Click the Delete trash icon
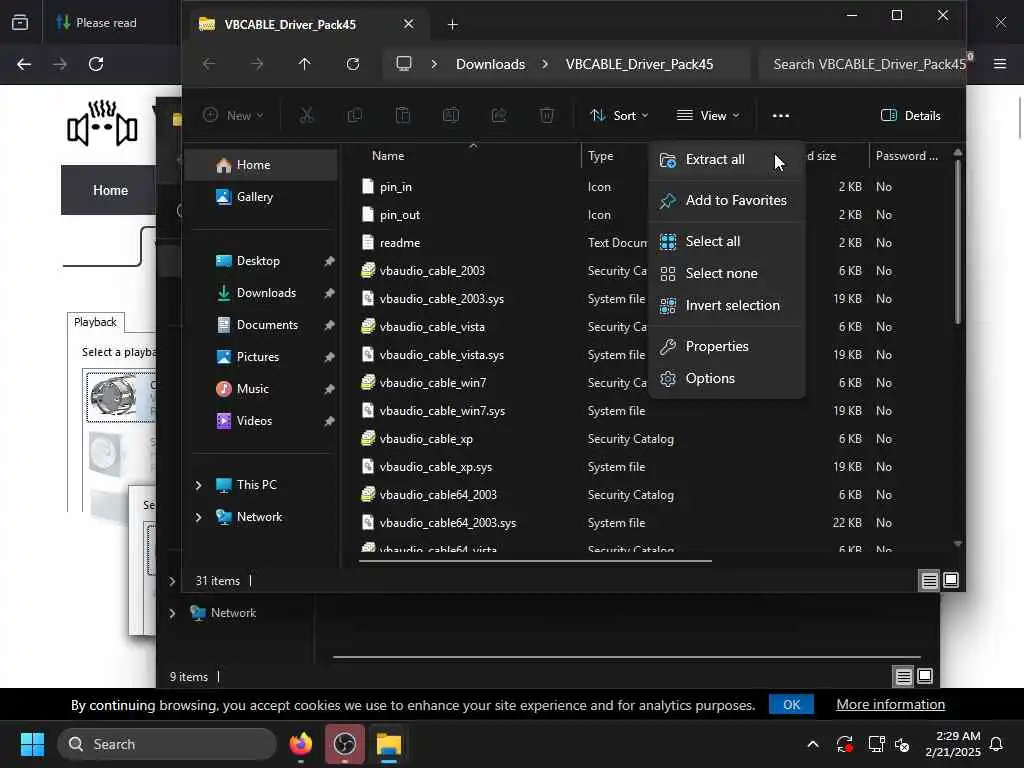Screen dimensions: 1024x768 coord(547,116)
